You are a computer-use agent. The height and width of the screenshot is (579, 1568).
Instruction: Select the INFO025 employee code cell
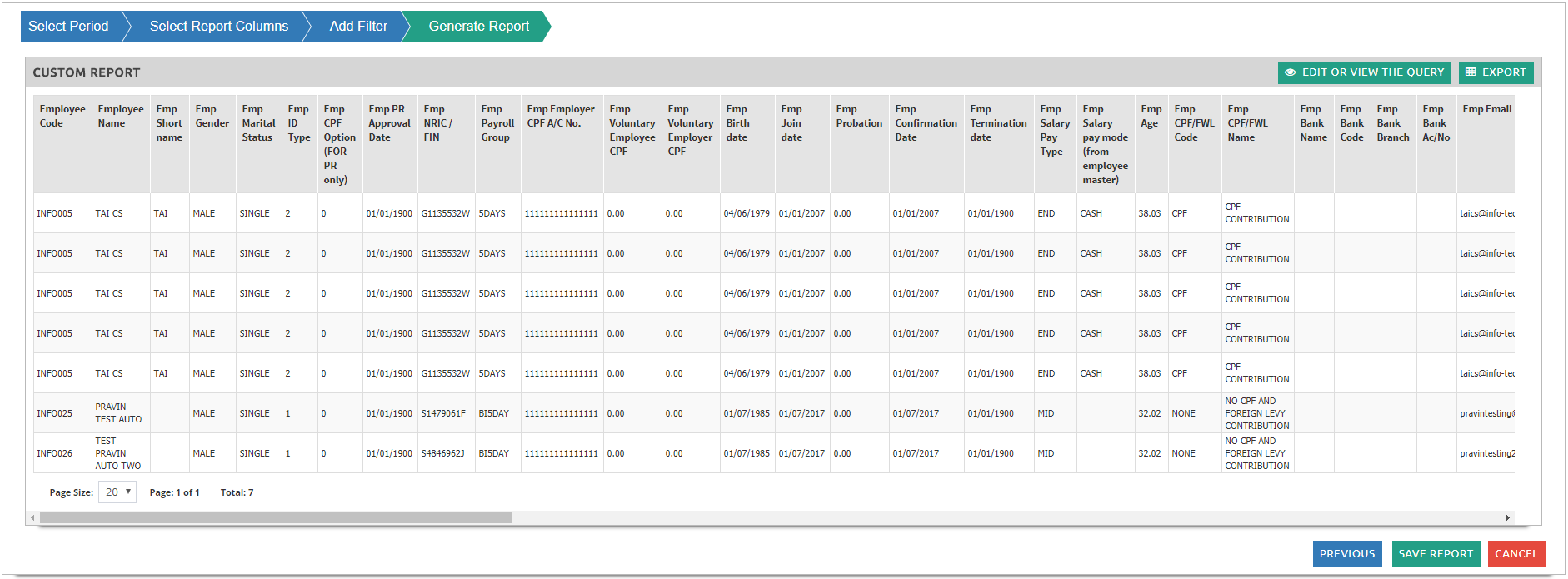[55, 414]
